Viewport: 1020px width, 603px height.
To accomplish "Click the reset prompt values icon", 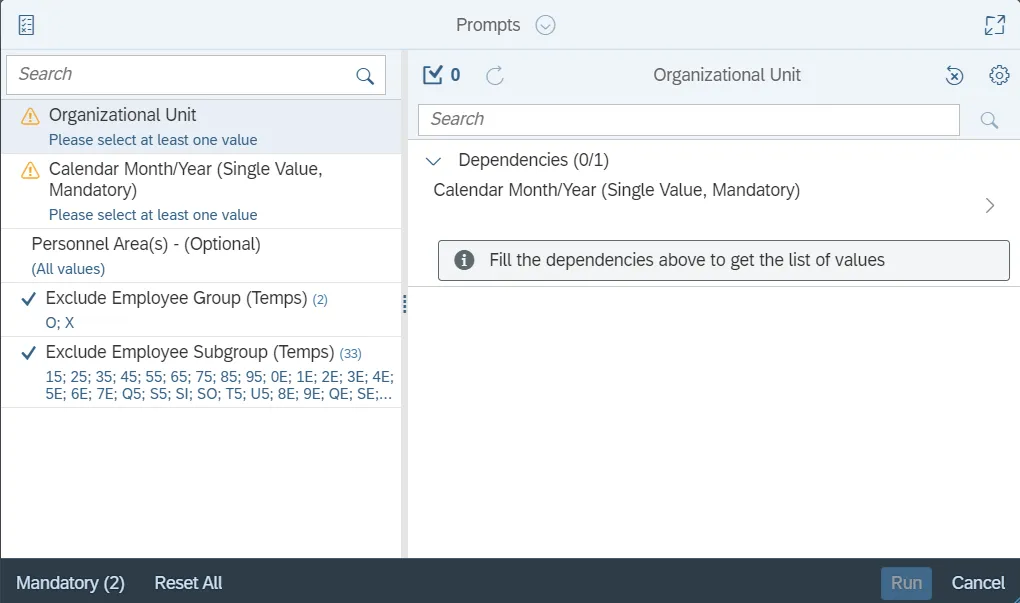I will coord(954,75).
